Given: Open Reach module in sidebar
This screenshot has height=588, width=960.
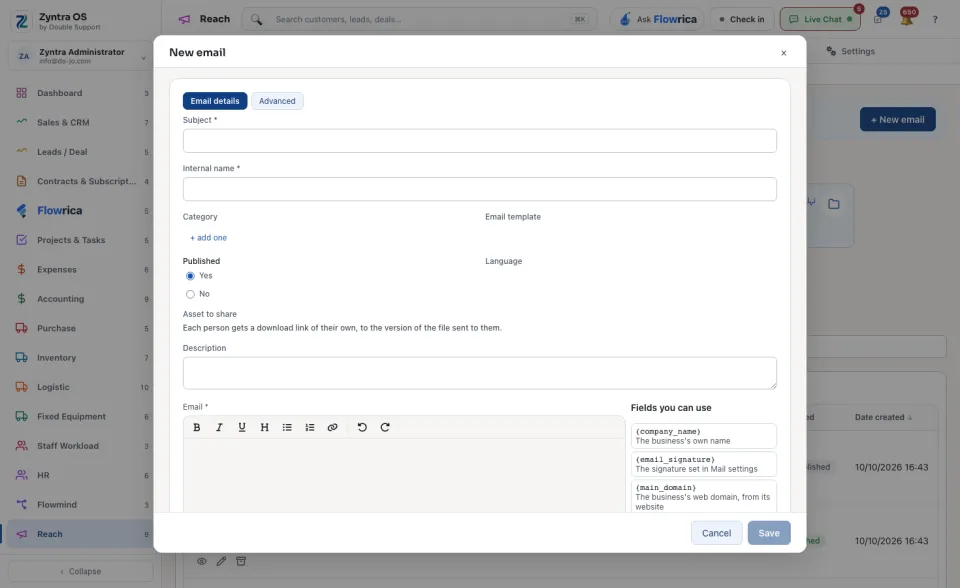Looking at the screenshot, I should click(x=81, y=534).
